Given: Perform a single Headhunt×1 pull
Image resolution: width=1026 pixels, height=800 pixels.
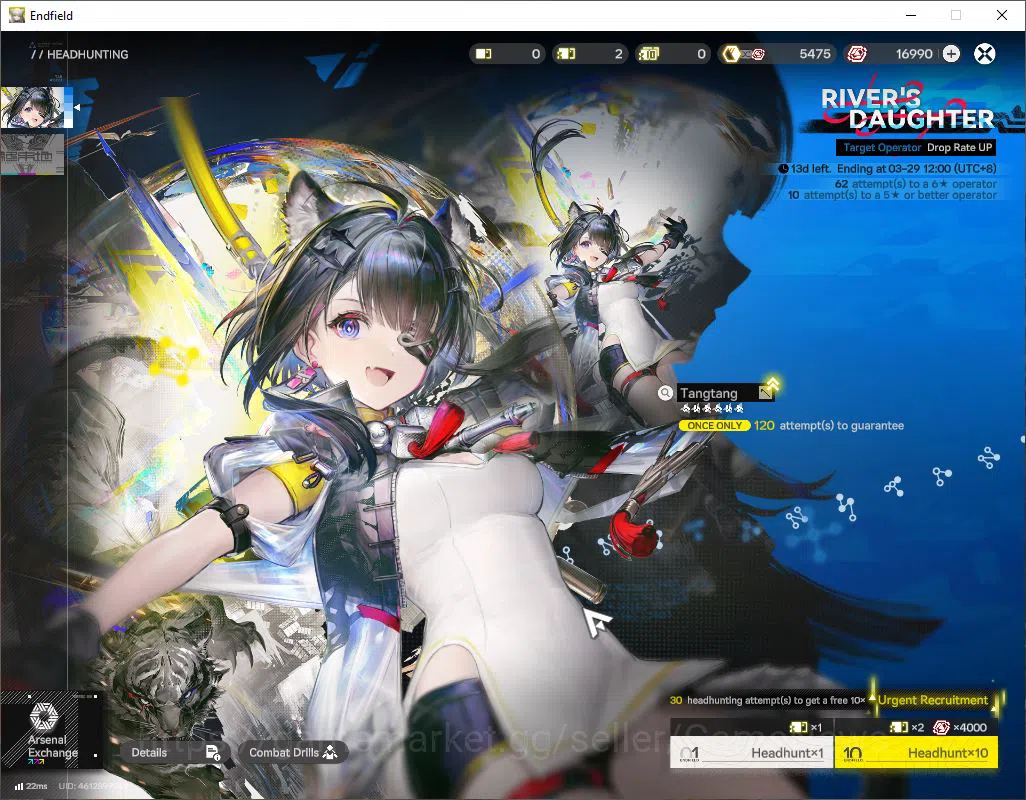Looking at the screenshot, I should coord(751,752).
